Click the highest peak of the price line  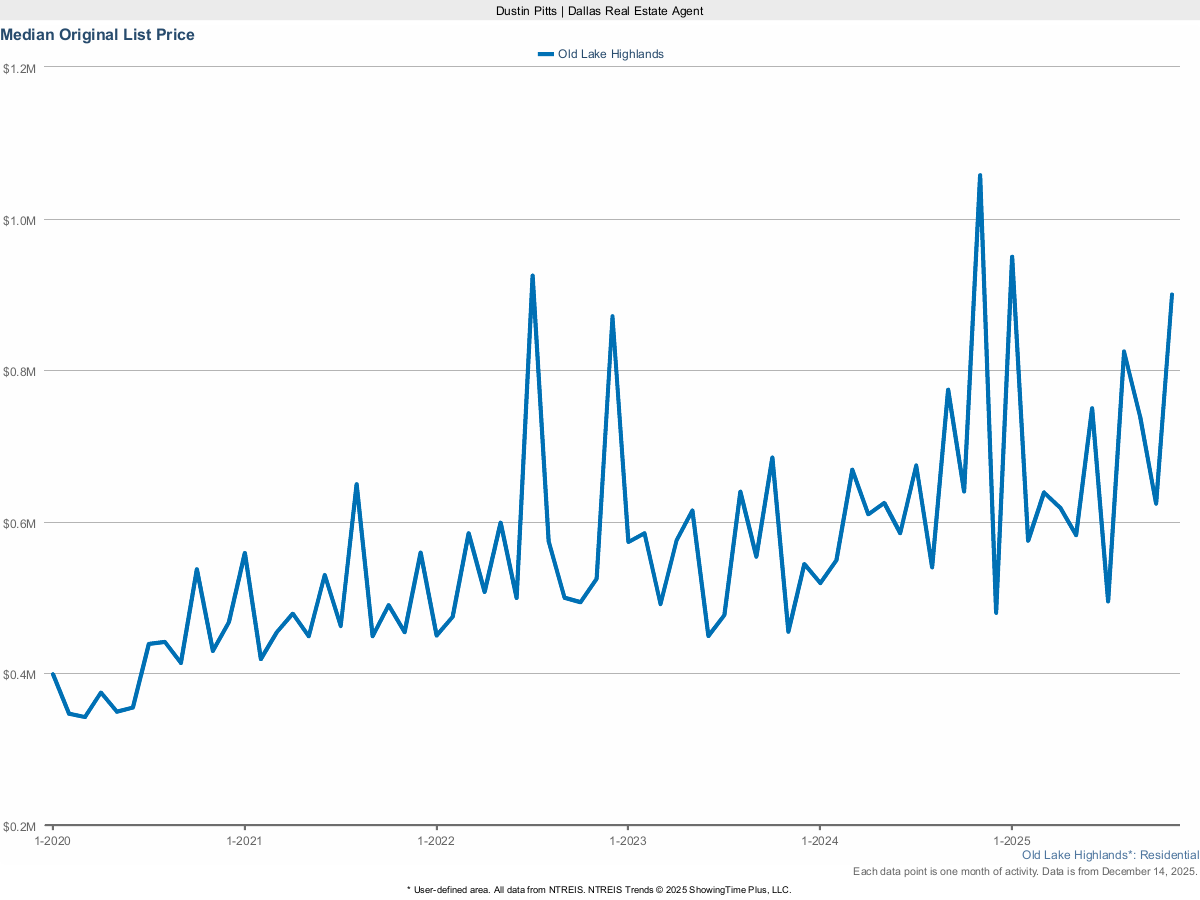coord(980,176)
